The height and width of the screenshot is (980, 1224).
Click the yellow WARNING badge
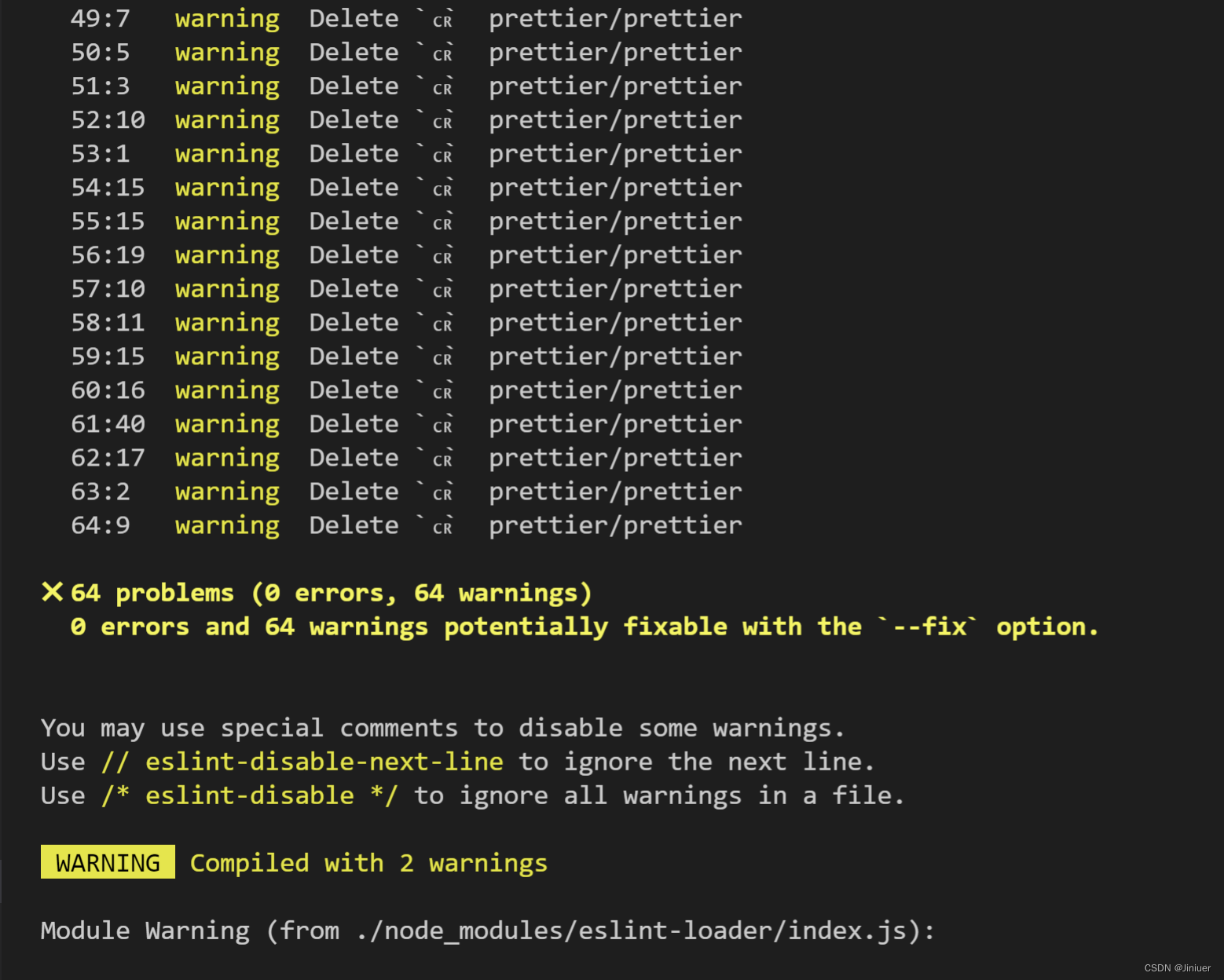pos(107,861)
